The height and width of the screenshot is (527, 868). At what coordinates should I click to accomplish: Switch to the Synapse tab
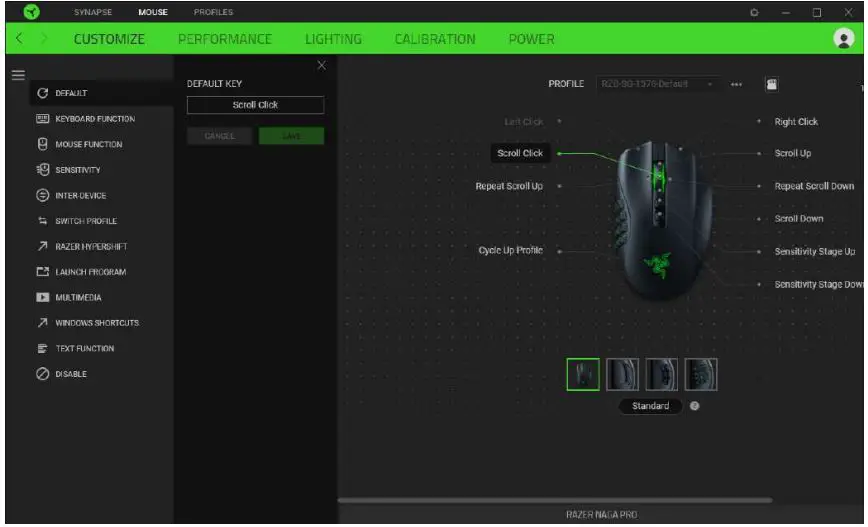(x=93, y=12)
